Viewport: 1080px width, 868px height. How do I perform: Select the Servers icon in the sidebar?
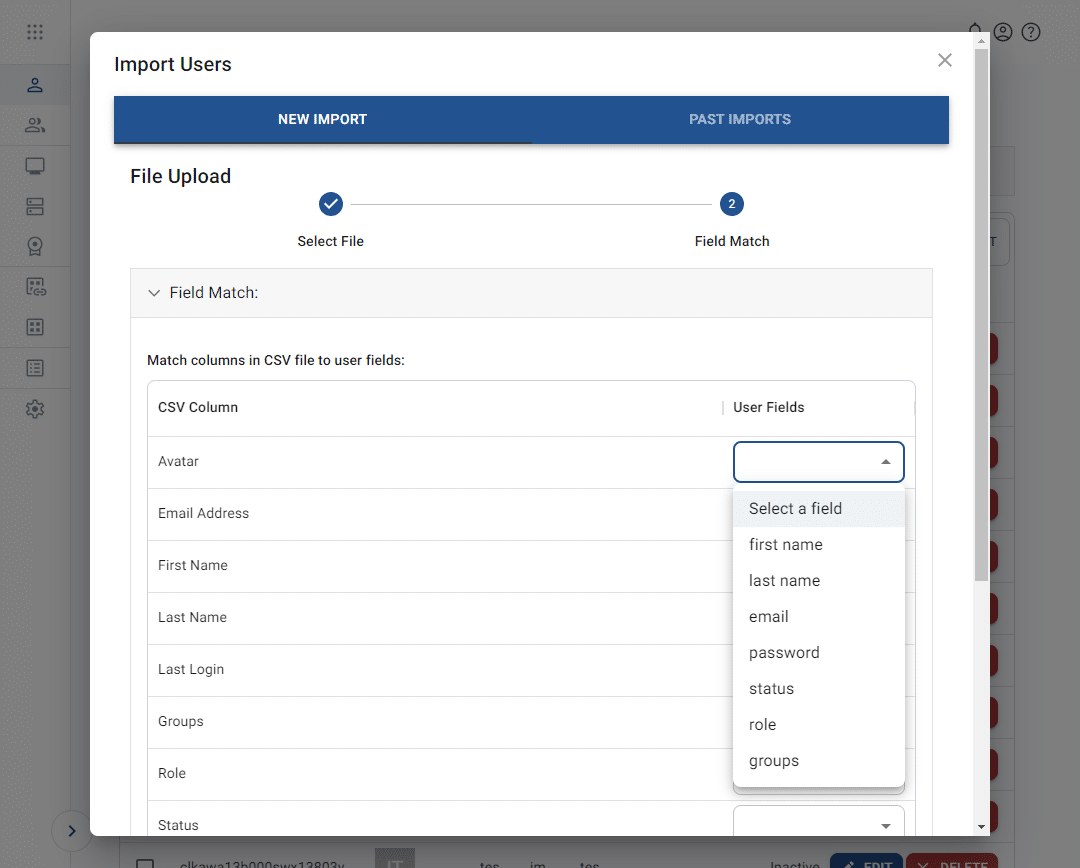(35, 206)
